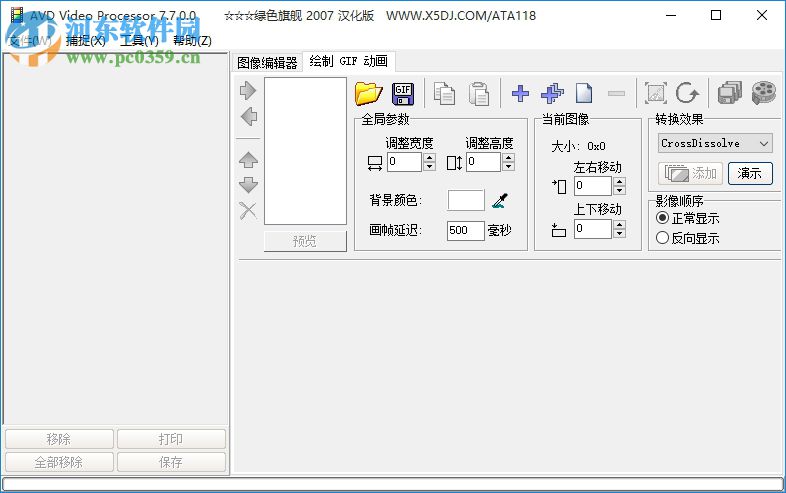The height and width of the screenshot is (493, 786).
Task: Increase 上下移动 value with up spinner
Action: point(620,225)
